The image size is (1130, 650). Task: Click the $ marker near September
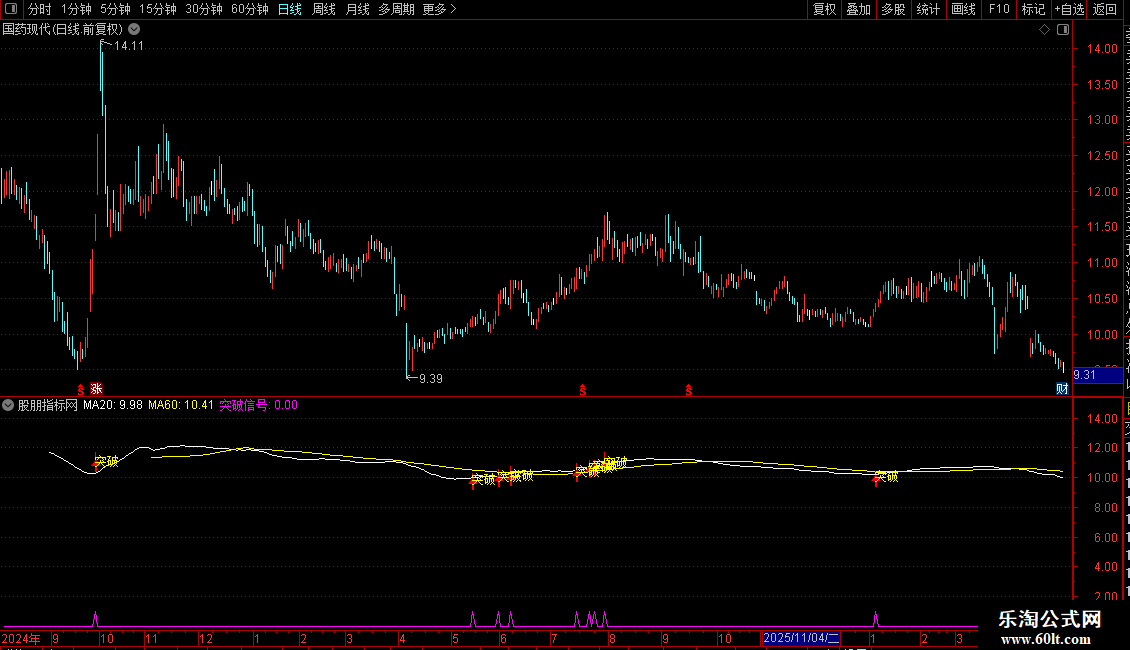tap(689, 390)
